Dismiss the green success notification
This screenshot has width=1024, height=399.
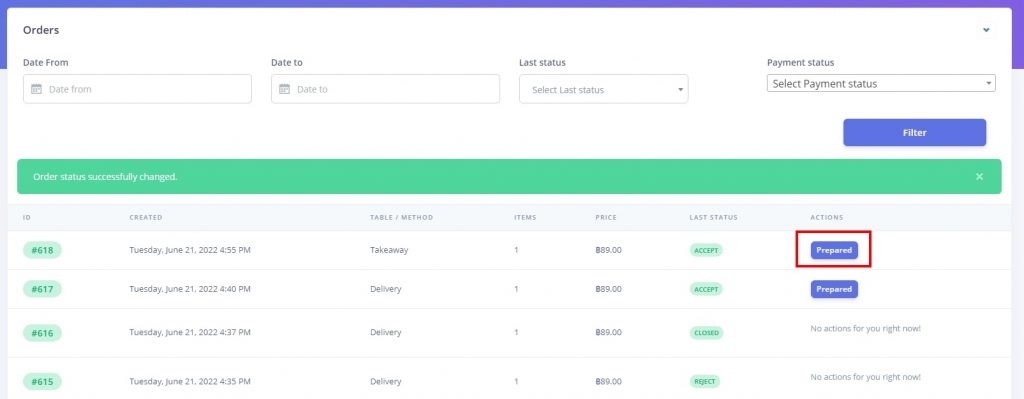(979, 176)
